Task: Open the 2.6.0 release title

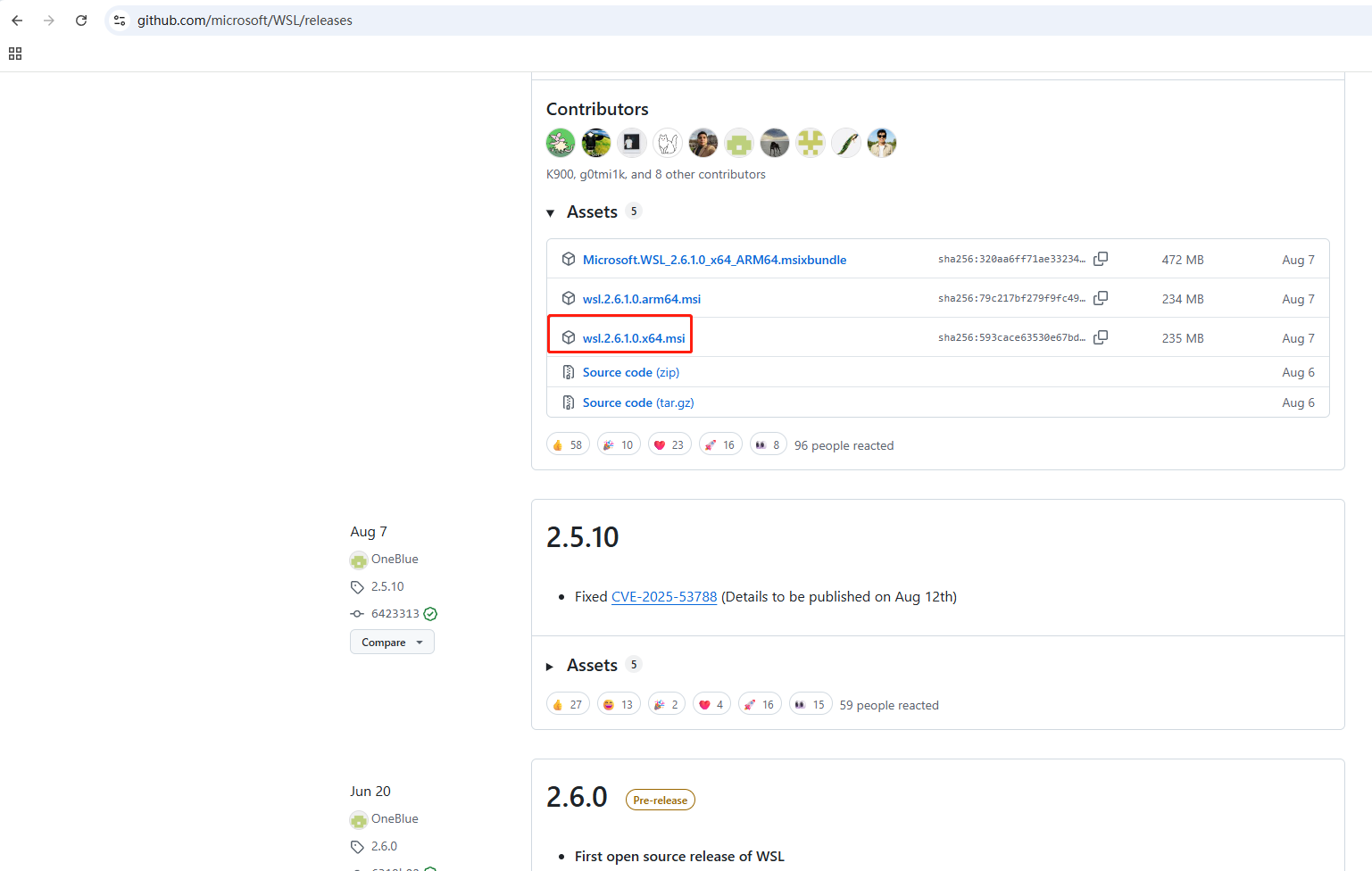Action: pyautogui.click(x=577, y=797)
